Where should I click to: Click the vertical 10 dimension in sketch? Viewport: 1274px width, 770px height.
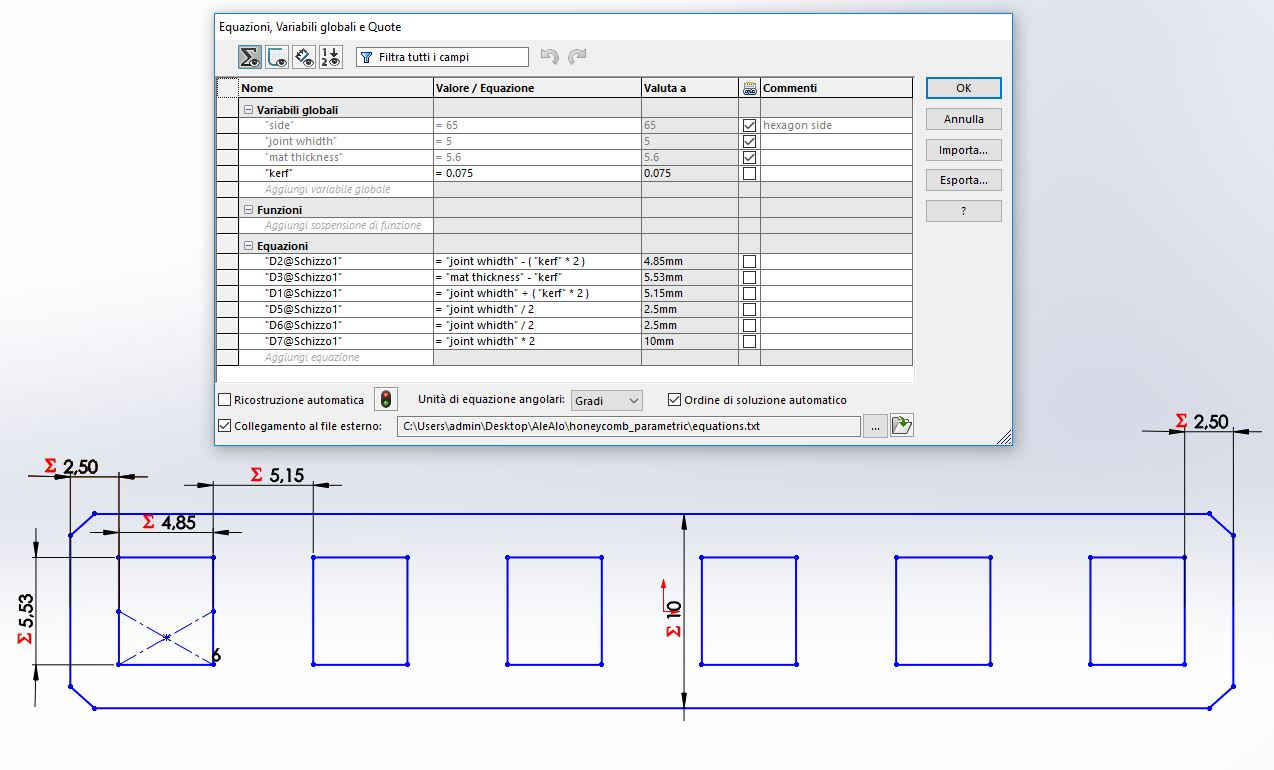[673, 618]
